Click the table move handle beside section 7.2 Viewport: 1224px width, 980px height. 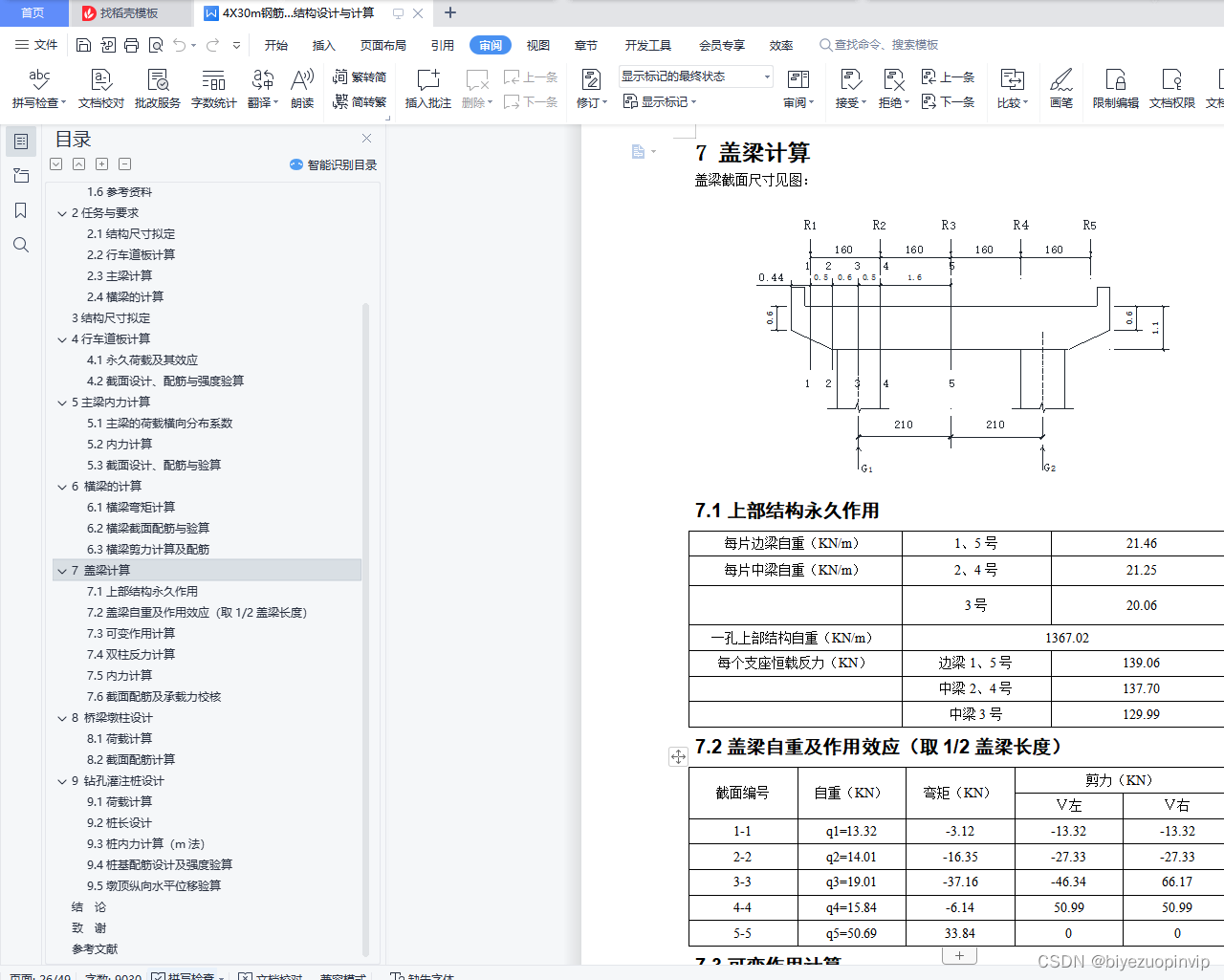(678, 756)
